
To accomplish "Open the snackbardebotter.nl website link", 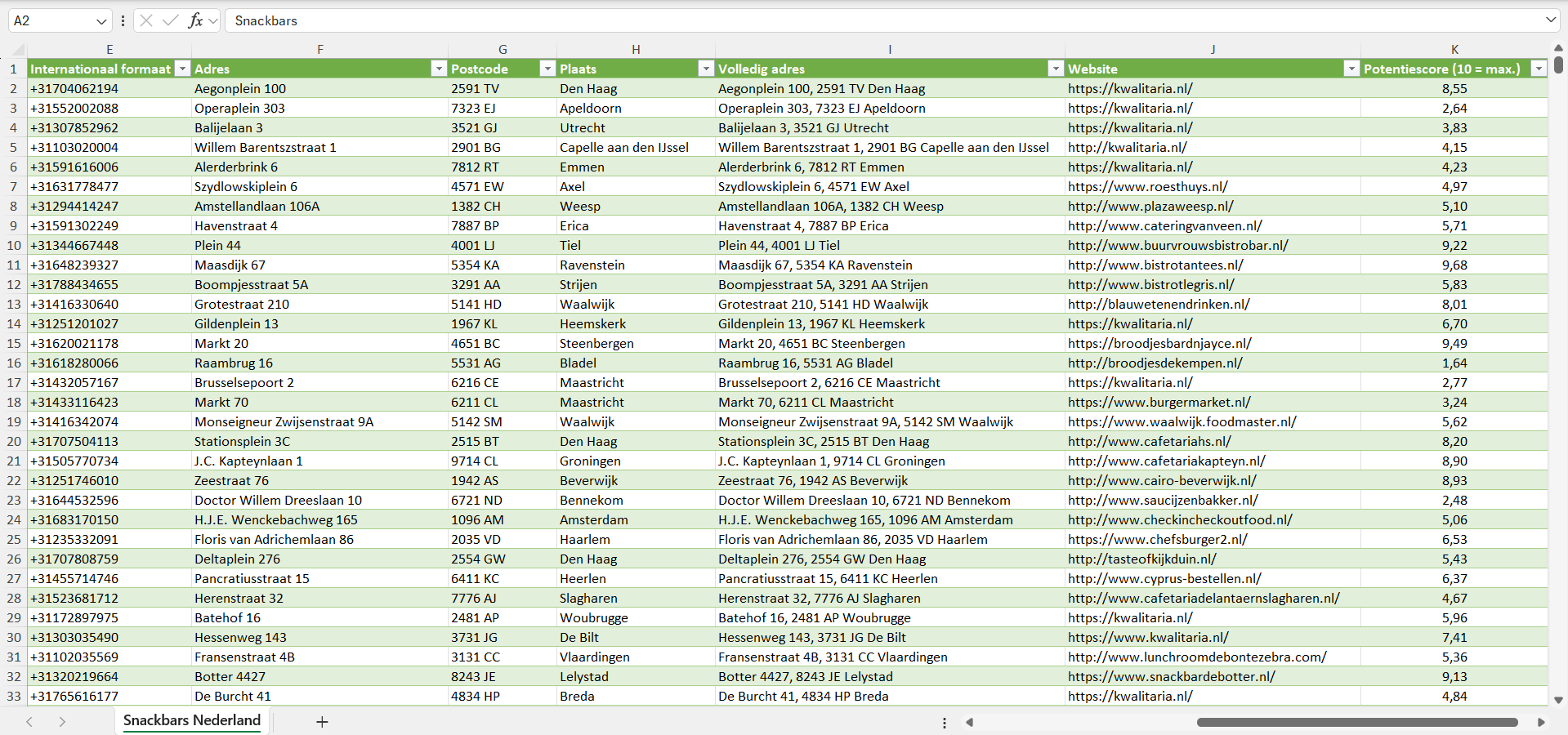I will point(1171,677).
